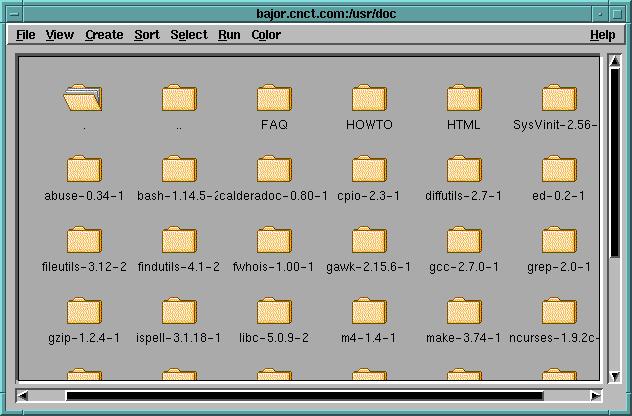
Task: Pick the gzip-1.2.4-1 folder icon
Action: click(x=84, y=312)
